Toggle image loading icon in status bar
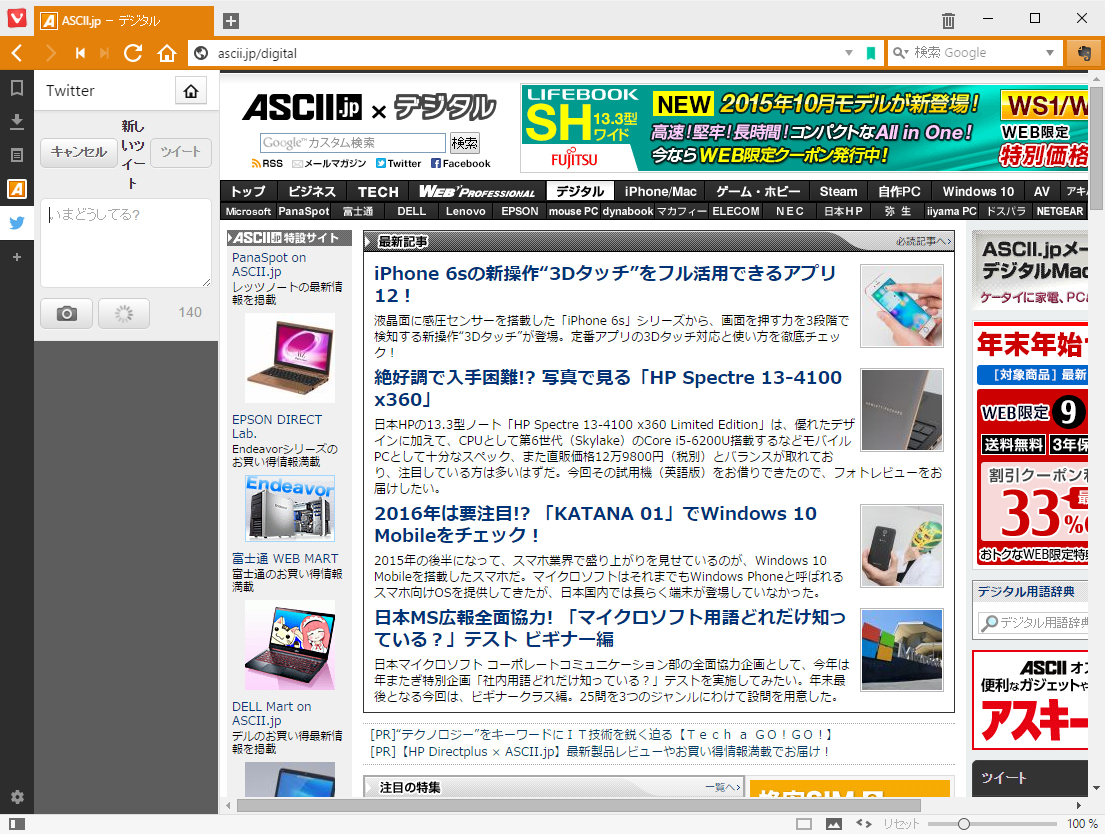1105x834 pixels. [834, 823]
